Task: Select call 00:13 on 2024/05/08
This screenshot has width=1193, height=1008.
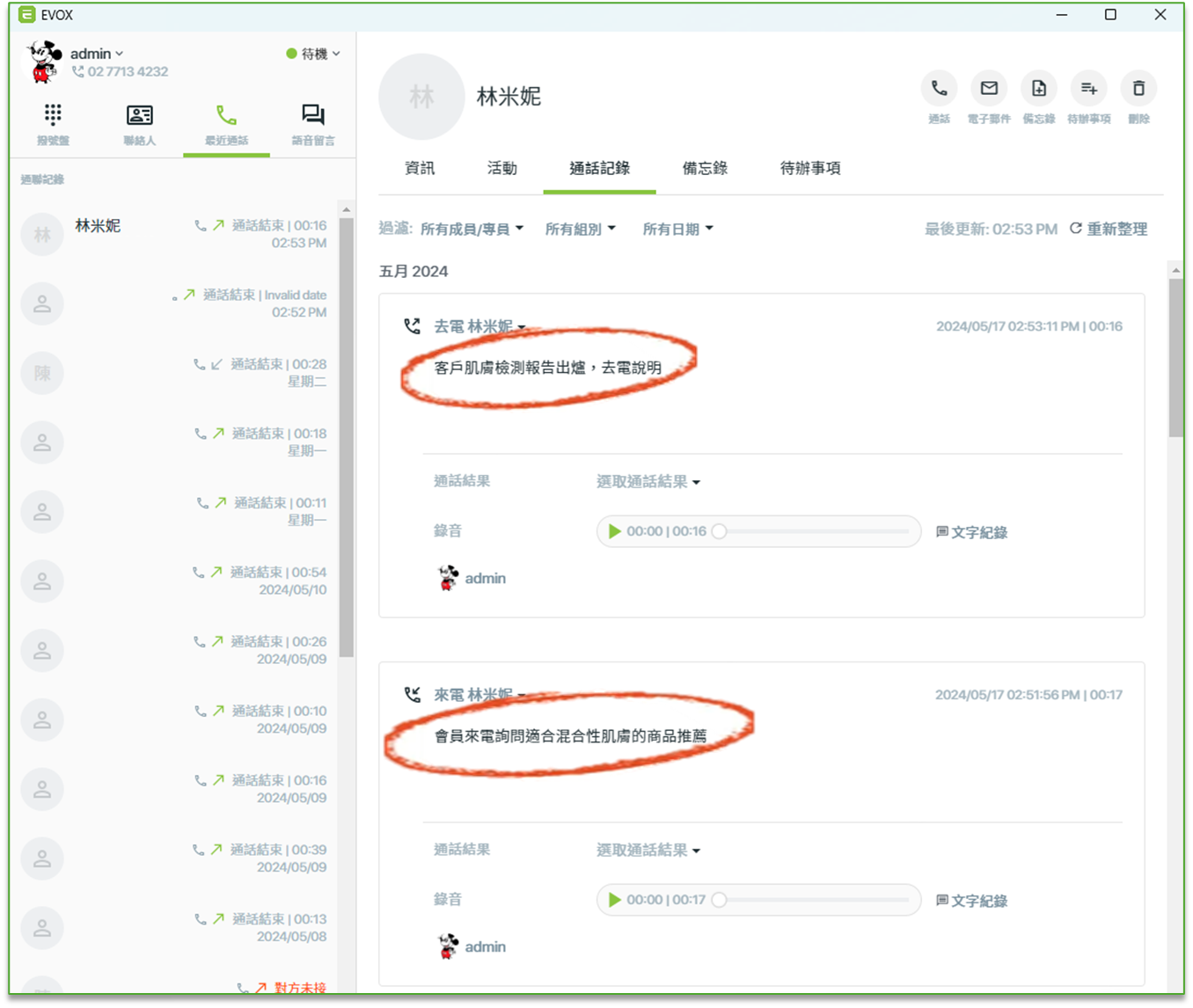Action: (x=174, y=929)
